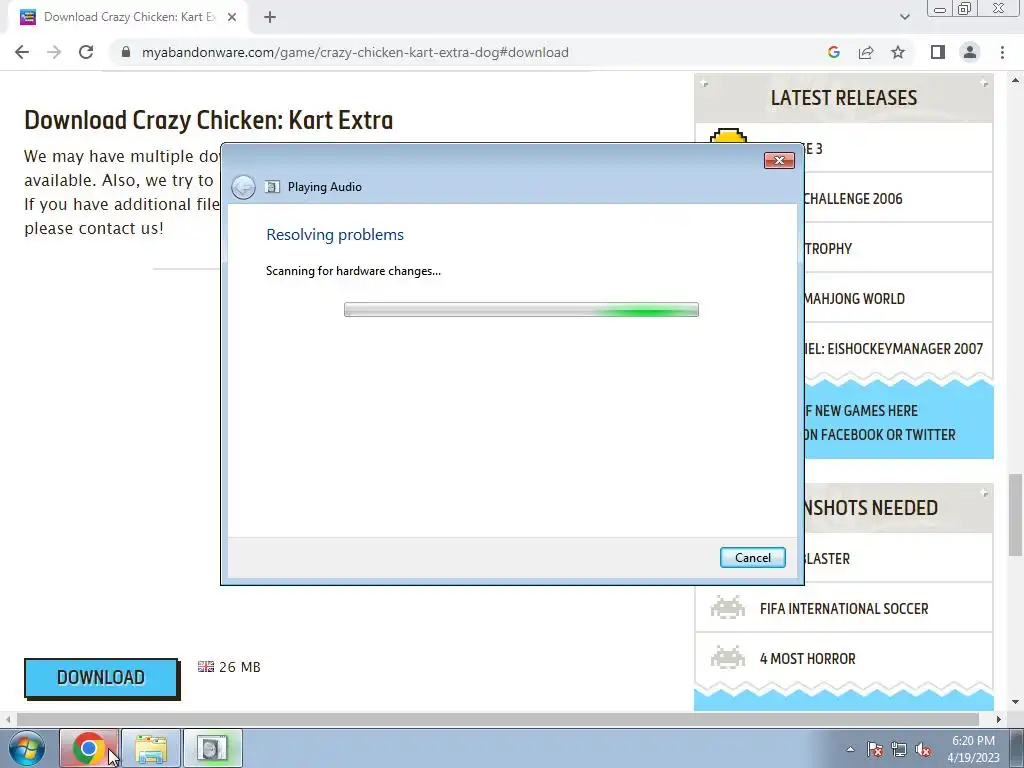This screenshot has width=1024, height=768.
Task: Click the address bar URL
Action: [355, 52]
